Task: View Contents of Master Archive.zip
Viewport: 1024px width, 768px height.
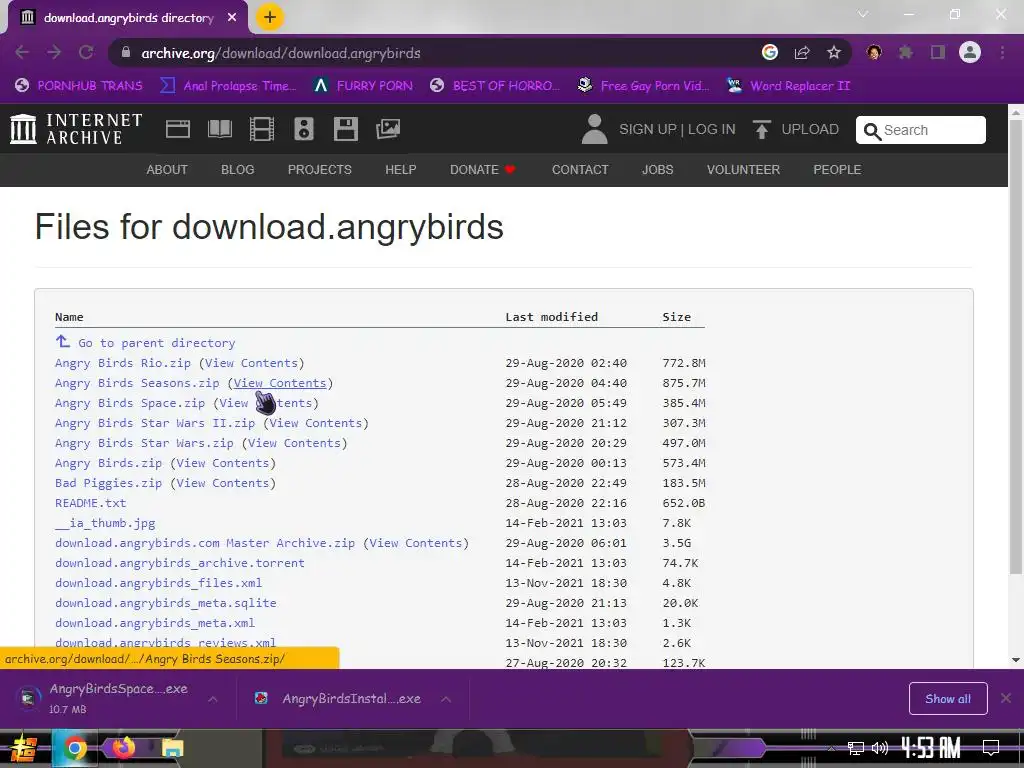Action: (x=415, y=543)
